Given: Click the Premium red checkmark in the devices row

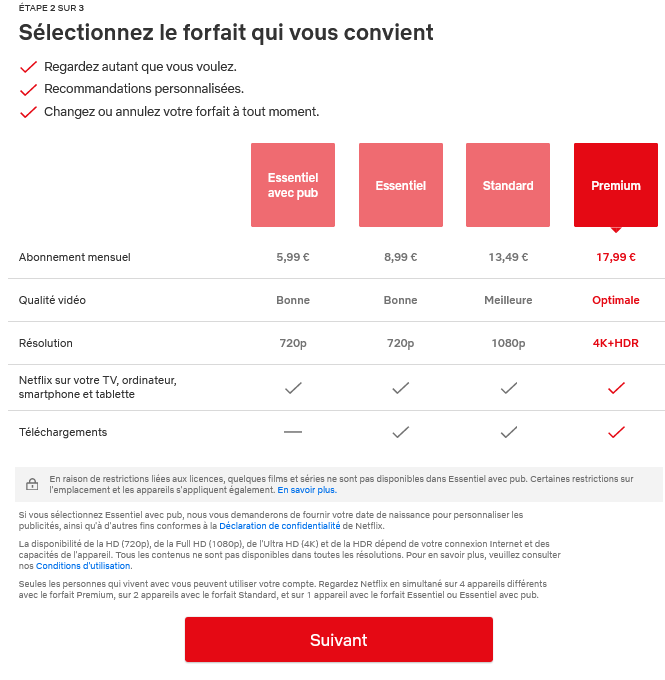Looking at the screenshot, I should (x=616, y=388).
